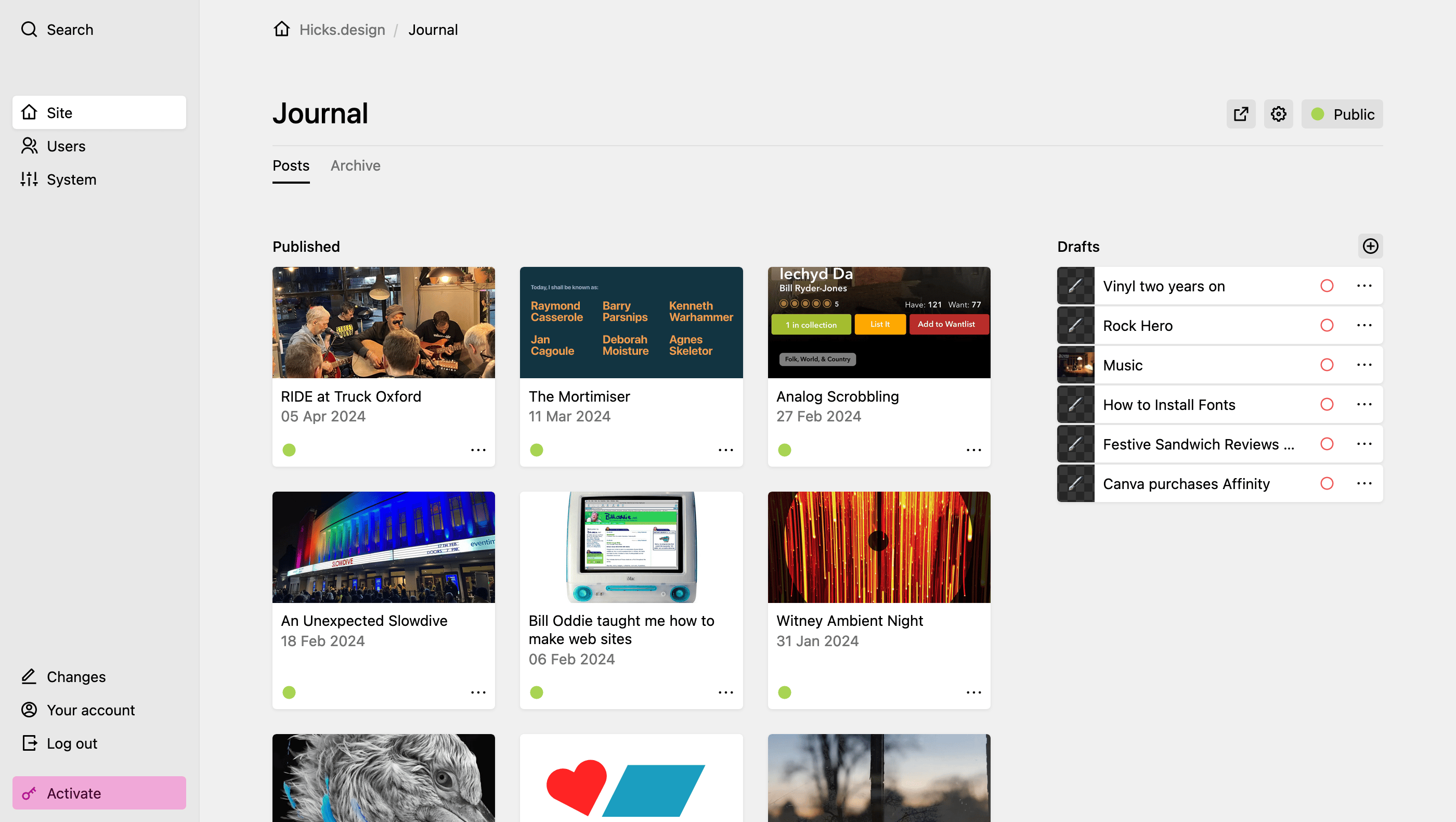The height and width of the screenshot is (822, 1456).
Task: Open the Users panel icon
Action: 29,146
